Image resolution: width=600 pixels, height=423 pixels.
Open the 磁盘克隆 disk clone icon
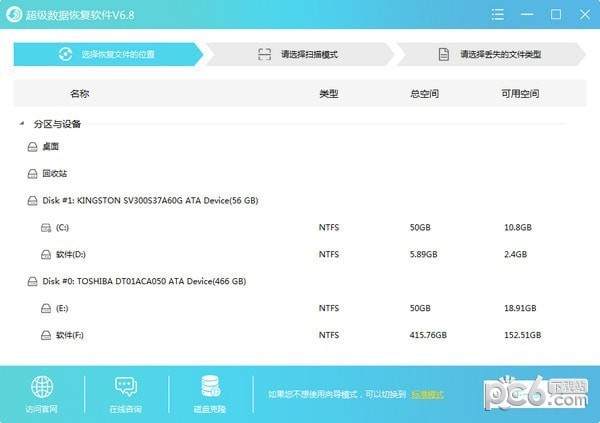click(210, 388)
